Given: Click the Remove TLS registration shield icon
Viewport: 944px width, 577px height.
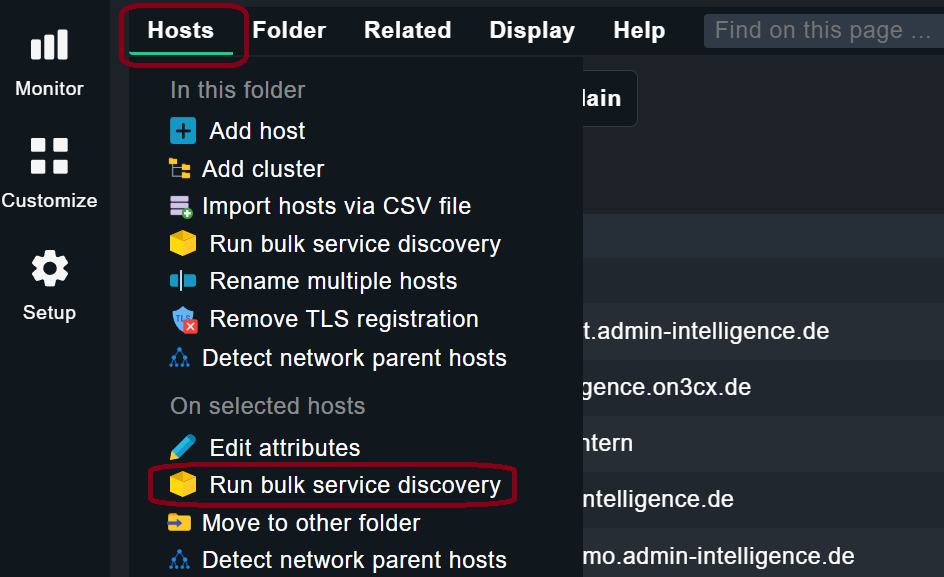Looking at the screenshot, I should (183, 320).
